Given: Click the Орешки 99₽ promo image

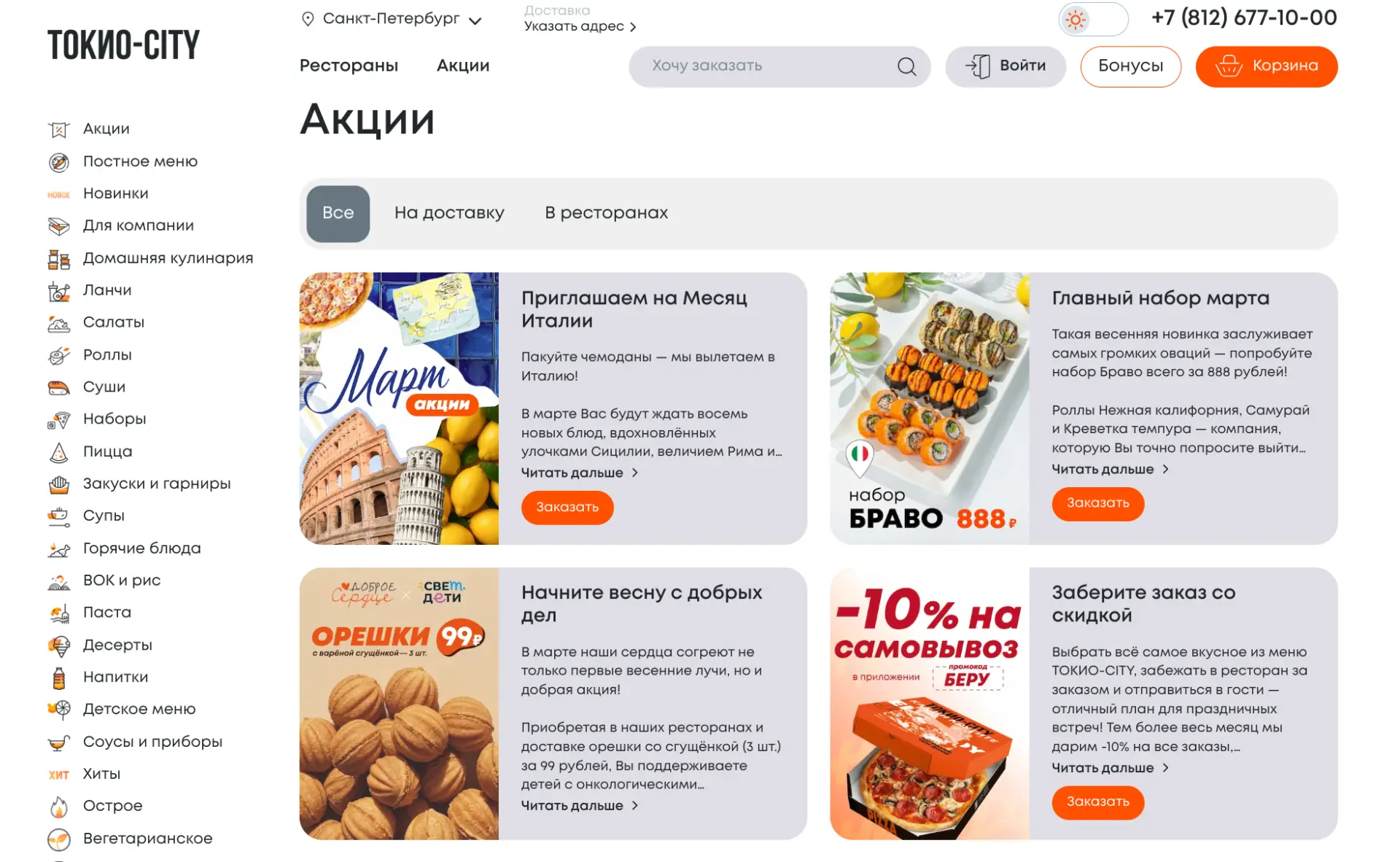Looking at the screenshot, I should tap(399, 704).
